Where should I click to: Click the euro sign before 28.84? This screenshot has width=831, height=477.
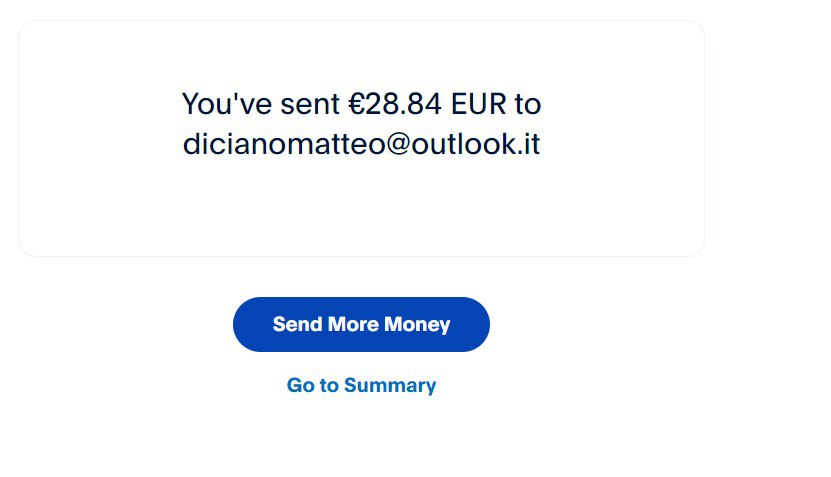tap(356, 104)
